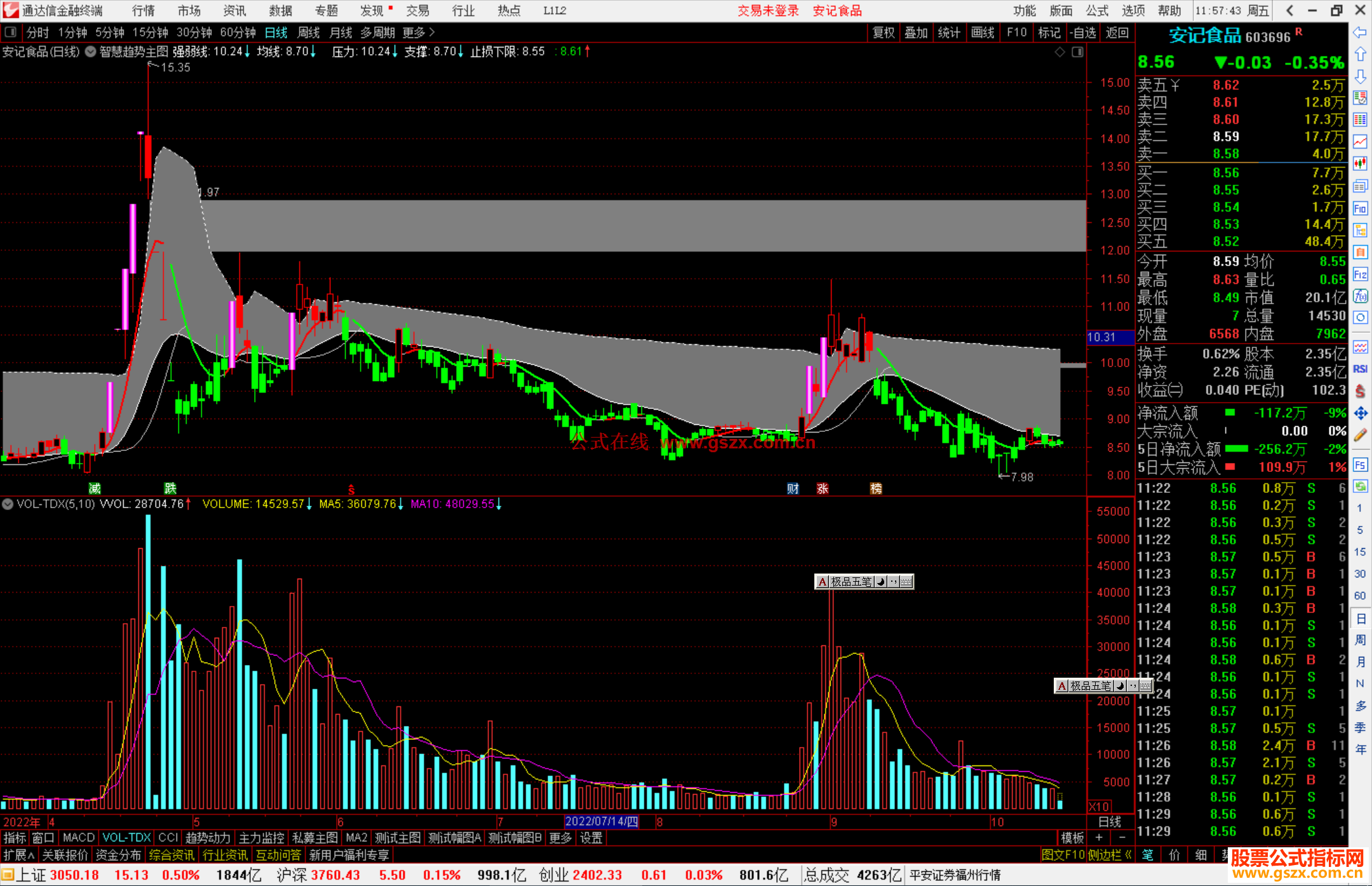Click the 财 event marker below chart
Image resolution: width=1372 pixels, height=886 pixels.
(793, 488)
